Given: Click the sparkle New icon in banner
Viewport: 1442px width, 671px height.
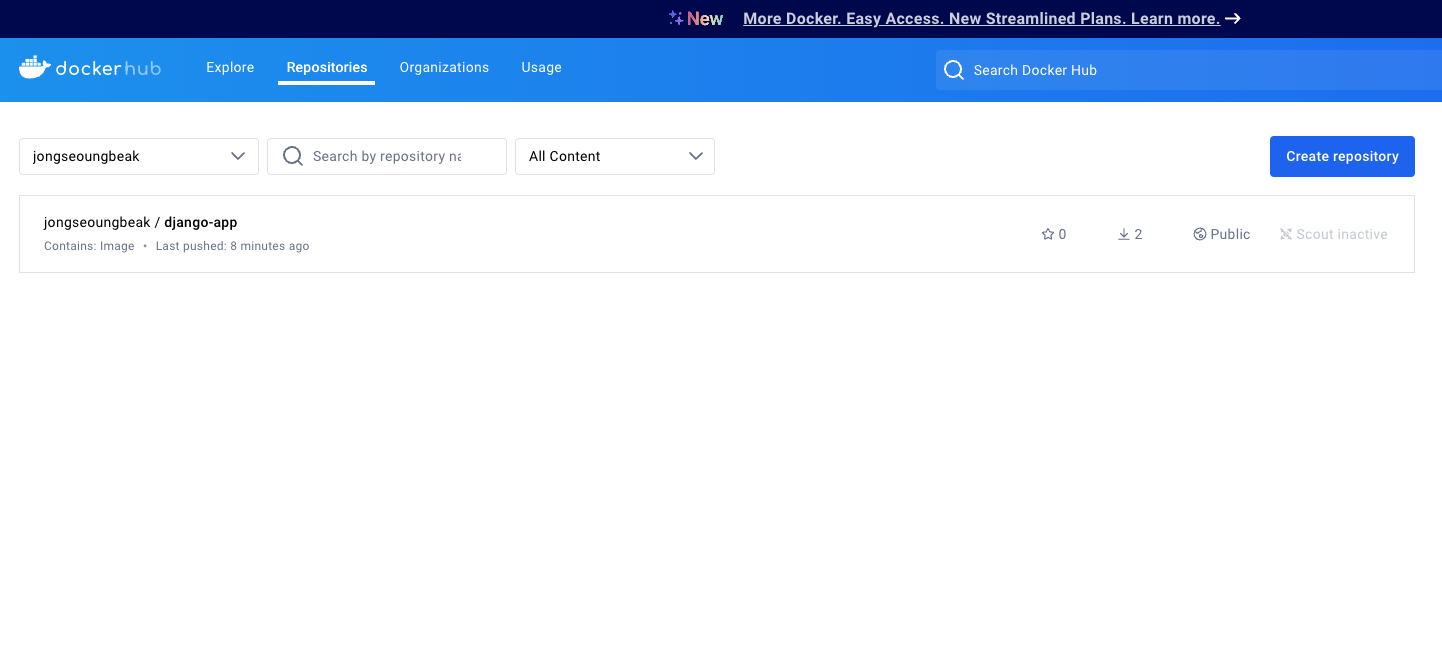Looking at the screenshot, I should pos(676,18).
